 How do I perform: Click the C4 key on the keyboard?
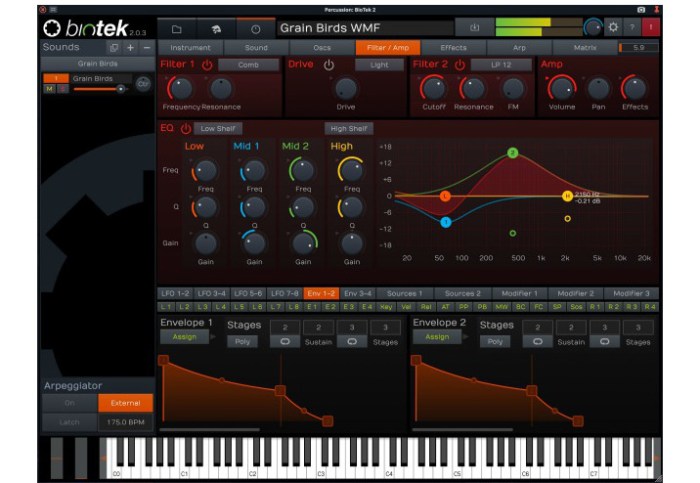coord(389,473)
